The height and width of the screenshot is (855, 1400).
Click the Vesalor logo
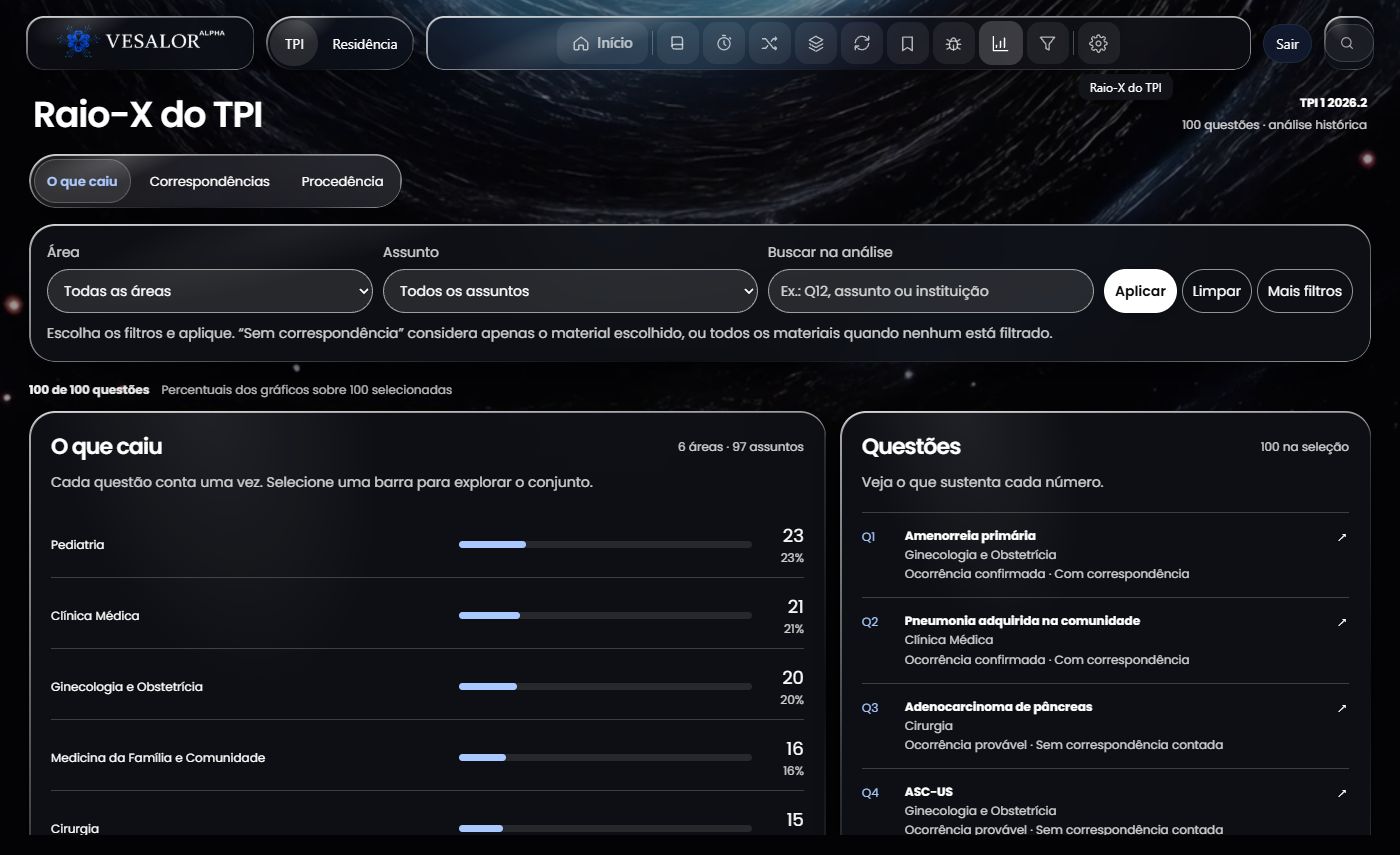tap(140, 43)
